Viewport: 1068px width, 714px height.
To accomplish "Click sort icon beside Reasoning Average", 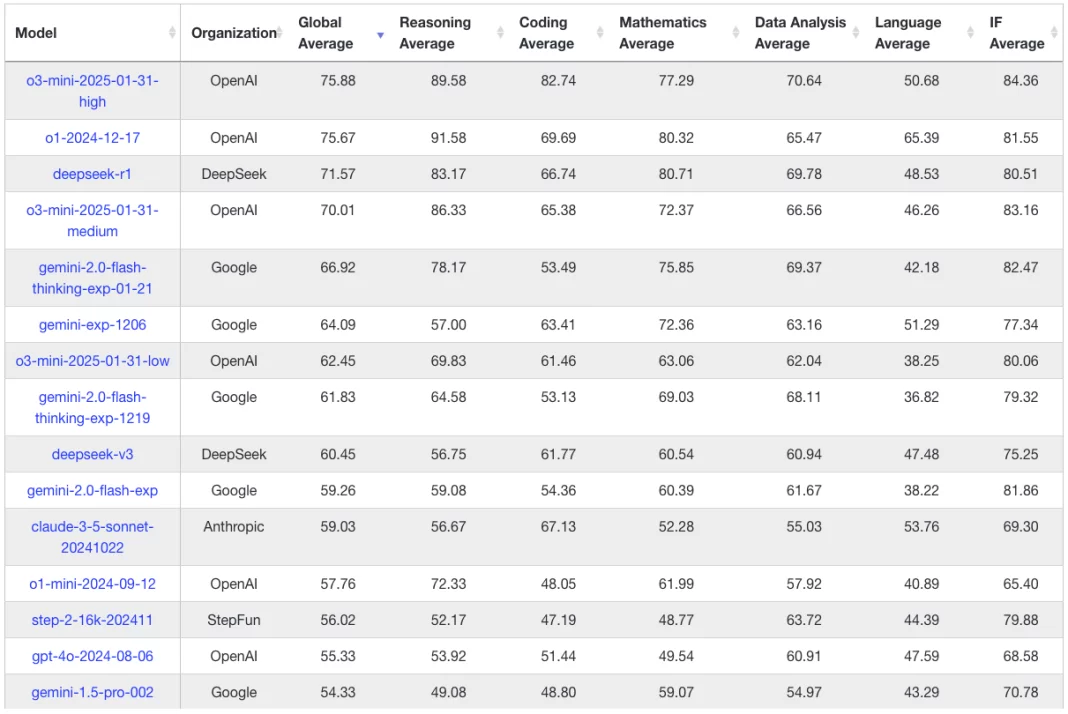I will tap(500, 33).
